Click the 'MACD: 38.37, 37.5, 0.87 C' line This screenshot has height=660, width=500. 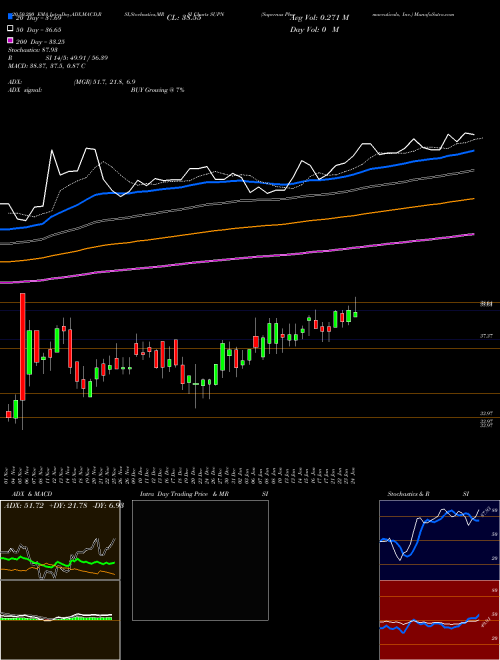click(x=47, y=66)
